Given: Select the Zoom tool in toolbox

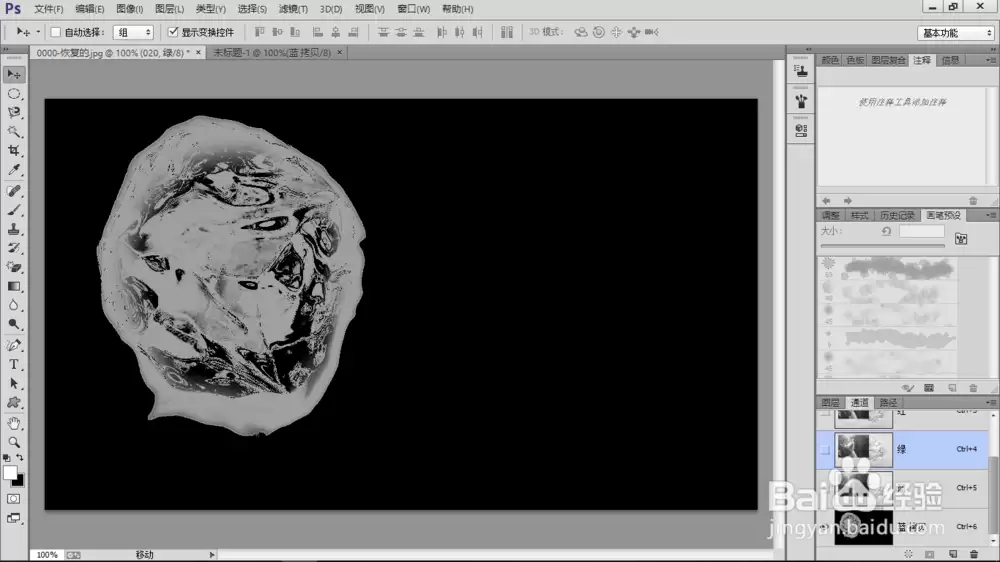Looking at the screenshot, I should click(13, 442).
